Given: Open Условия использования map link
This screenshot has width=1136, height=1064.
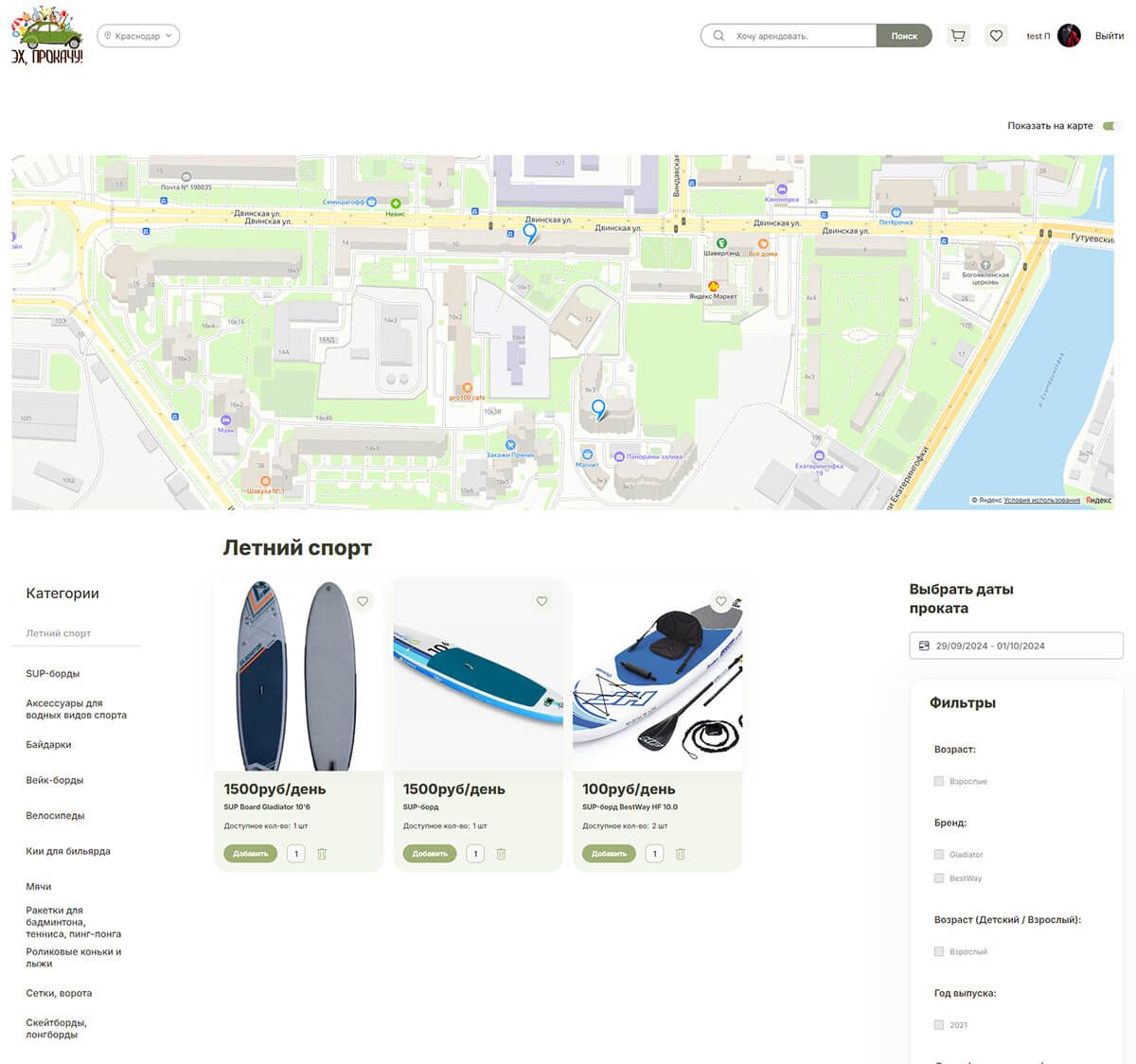Looking at the screenshot, I should pos(1041,500).
